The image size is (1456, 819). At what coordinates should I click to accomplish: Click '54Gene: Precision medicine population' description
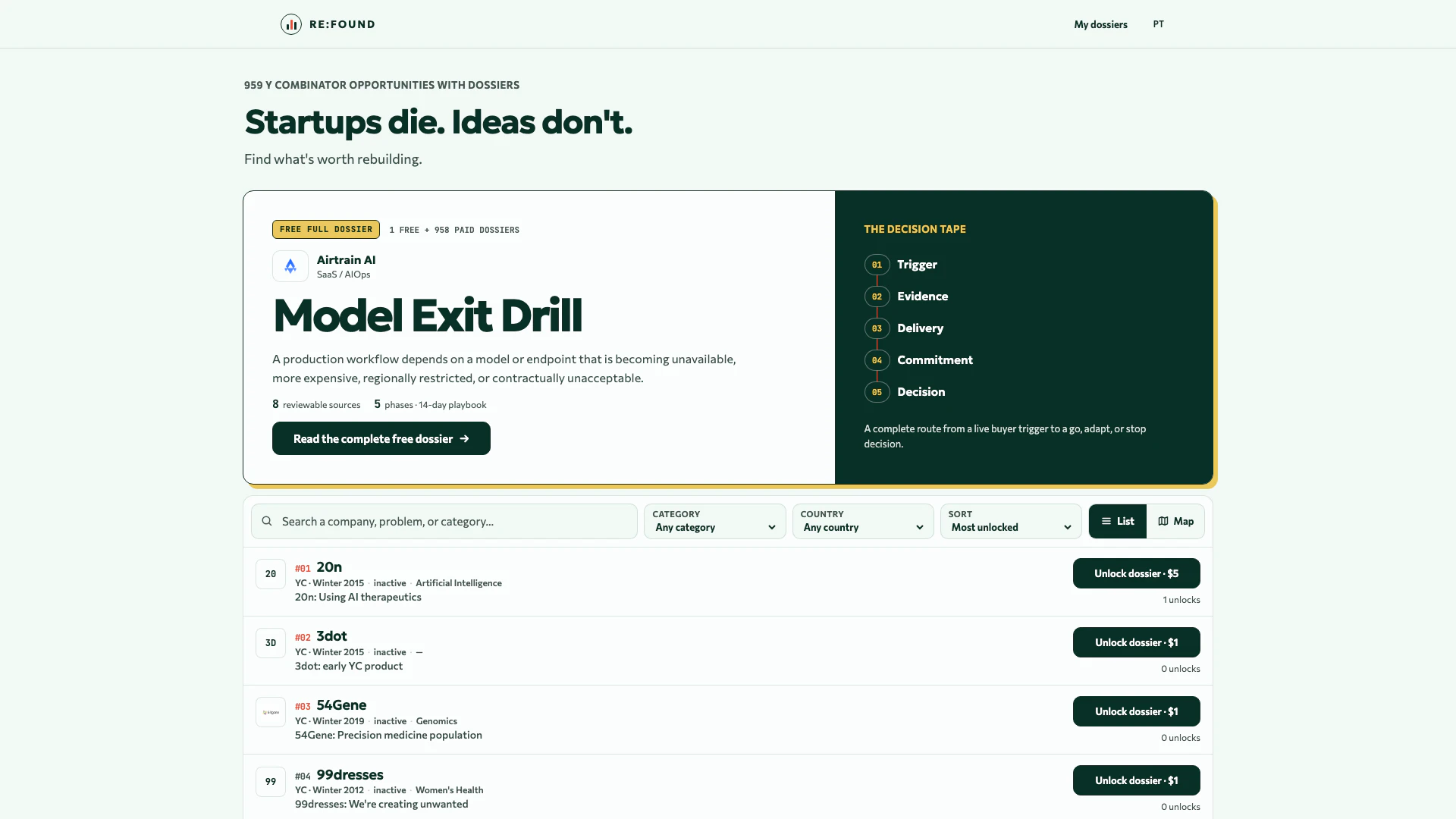click(x=388, y=735)
